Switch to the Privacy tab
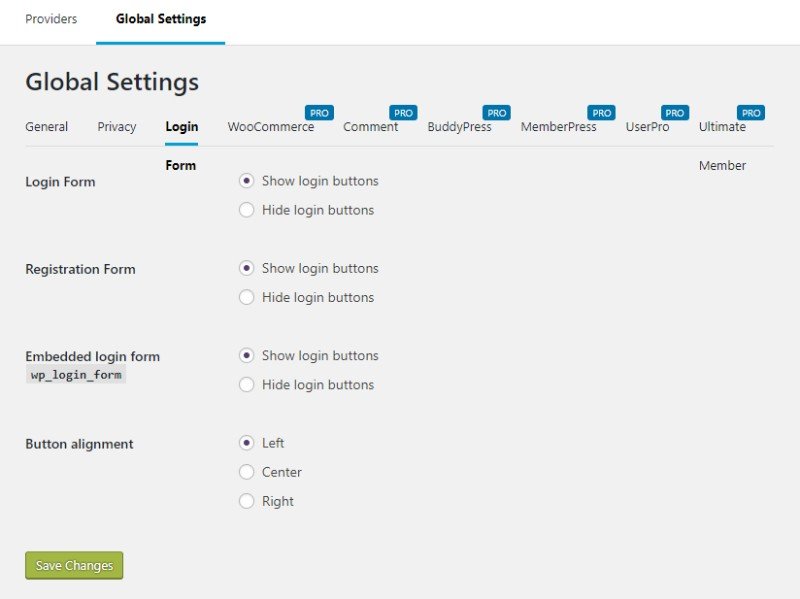800x599 pixels. 116,126
